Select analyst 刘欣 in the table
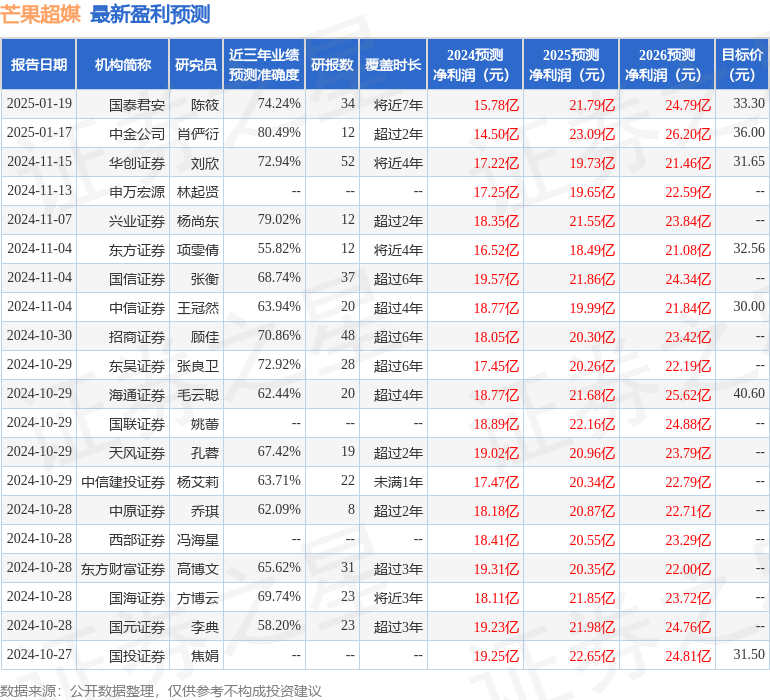The height and width of the screenshot is (700, 770). (204, 162)
